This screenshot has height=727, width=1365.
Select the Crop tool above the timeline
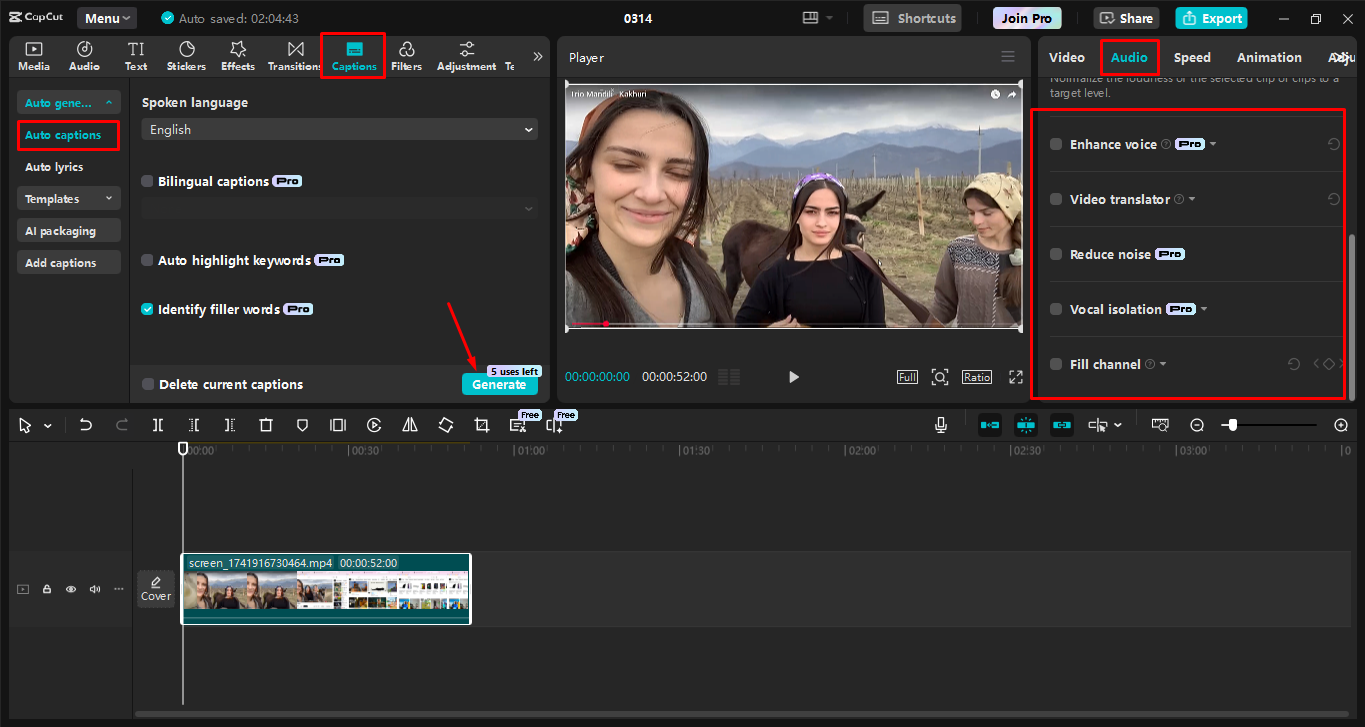tap(481, 425)
